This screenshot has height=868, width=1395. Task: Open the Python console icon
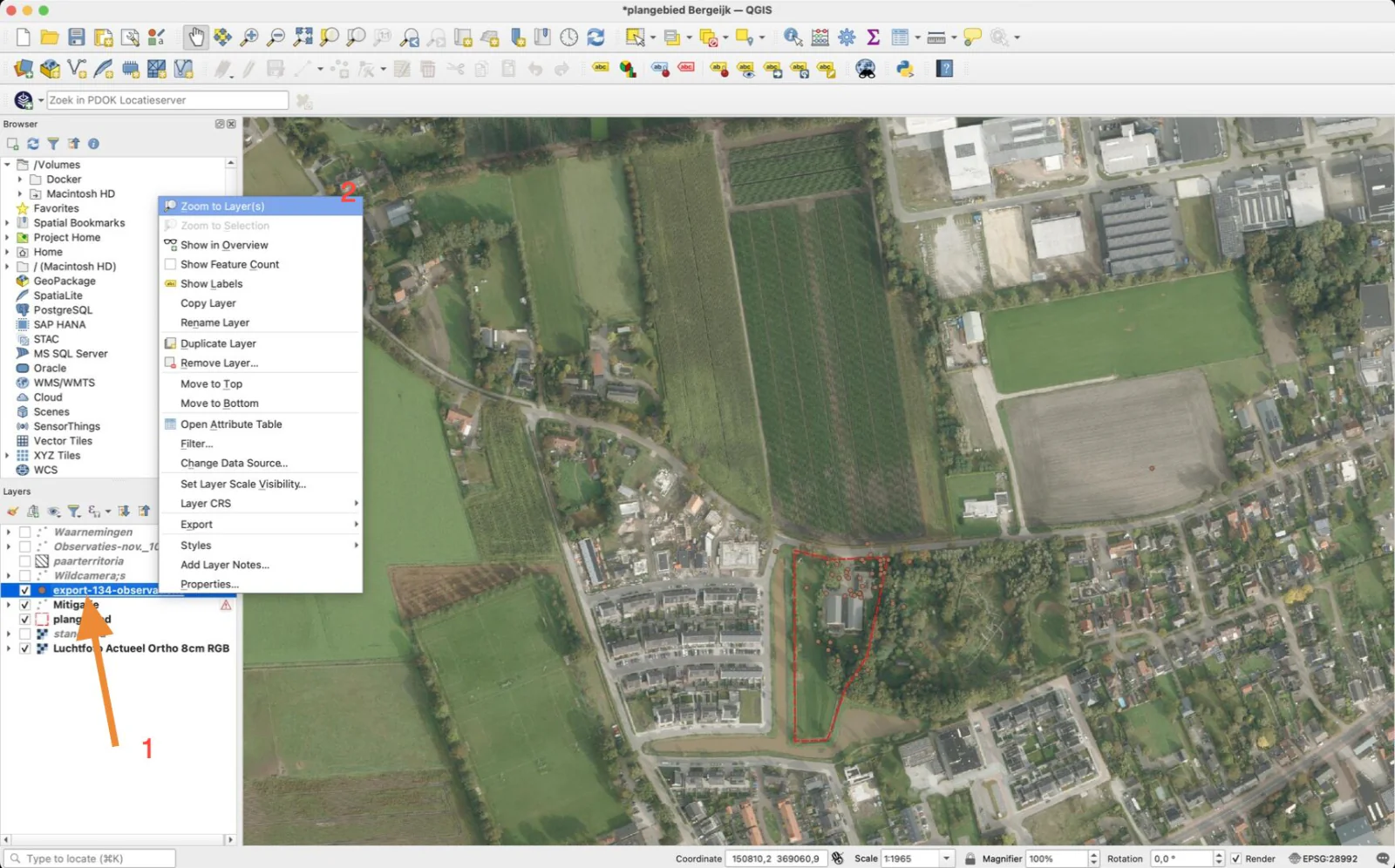pyautogui.click(x=905, y=69)
